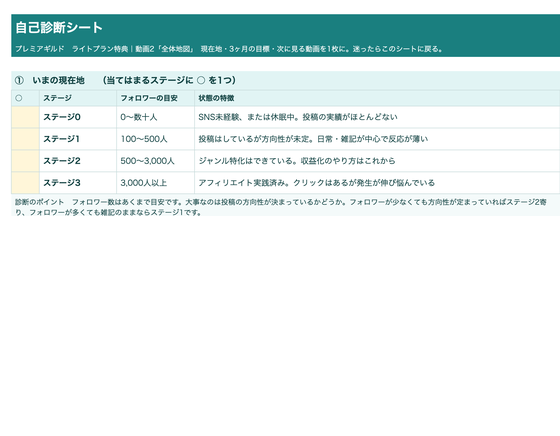Mark the yellow selection cell for ステージ1
The width and height of the screenshot is (560, 436).
click(x=25, y=139)
